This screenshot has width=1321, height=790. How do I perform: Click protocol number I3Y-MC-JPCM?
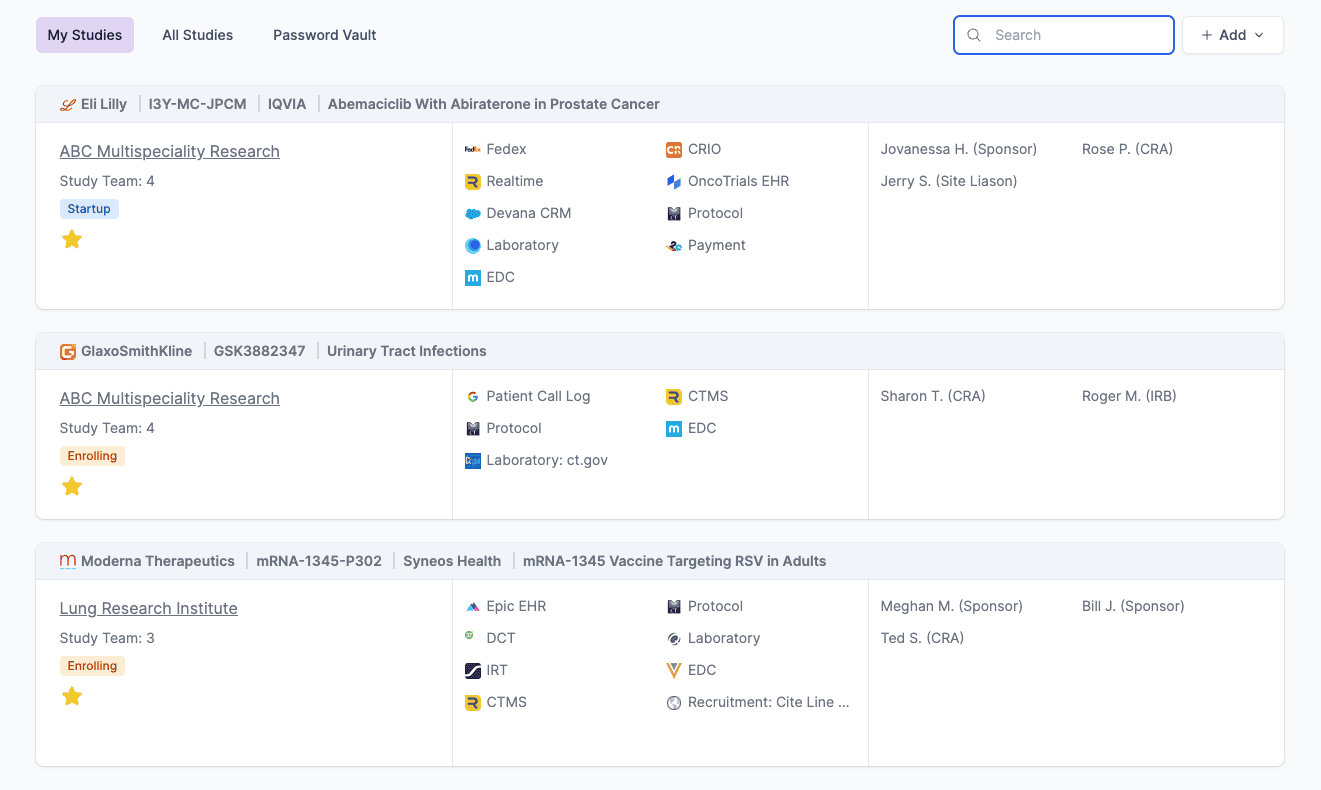[x=197, y=104]
